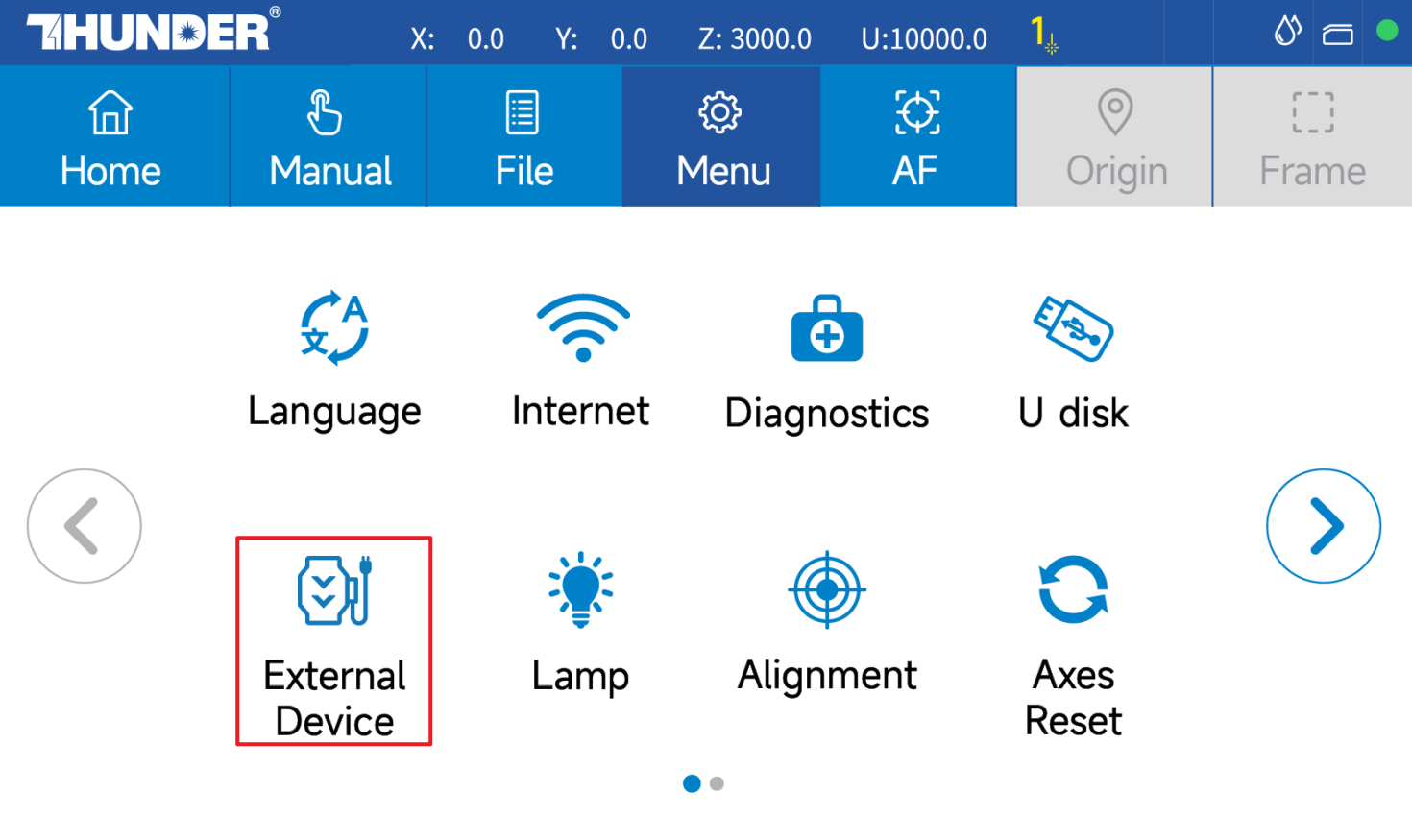The height and width of the screenshot is (840, 1412).
Task: Open the U disk option
Action: (x=1073, y=329)
